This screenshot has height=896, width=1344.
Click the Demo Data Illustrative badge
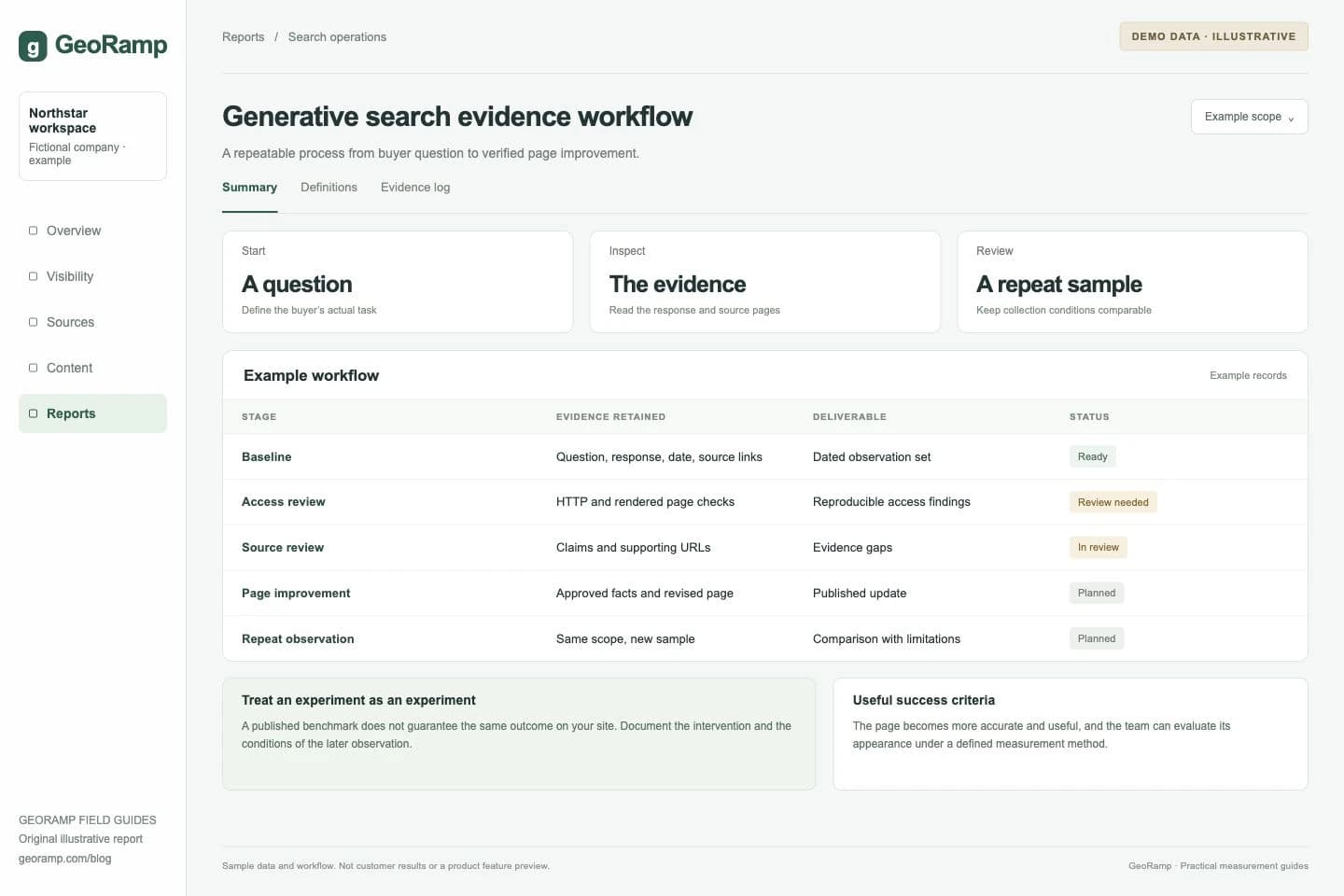click(1213, 36)
